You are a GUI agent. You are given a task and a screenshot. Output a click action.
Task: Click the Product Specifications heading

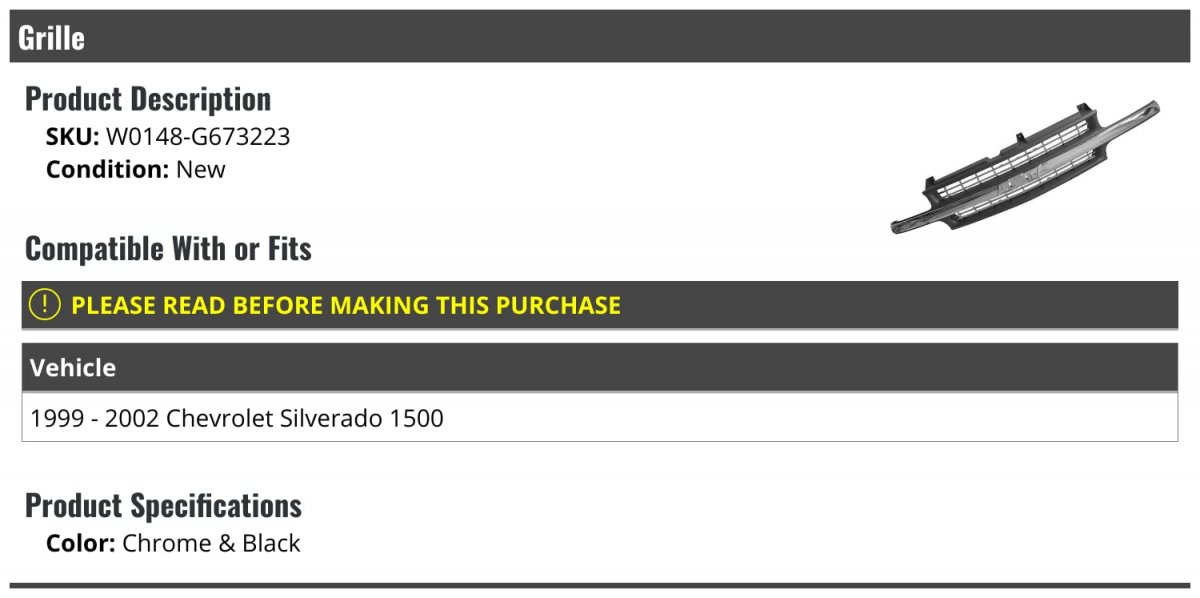click(163, 505)
